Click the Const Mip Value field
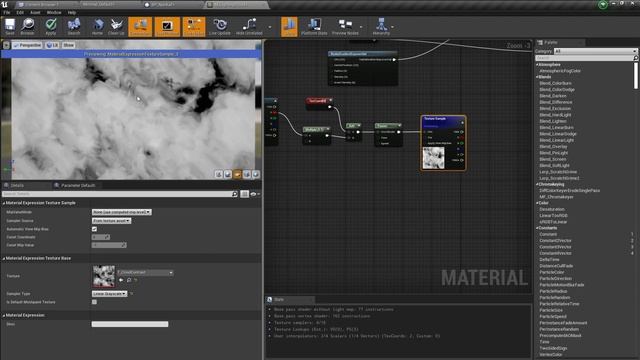640x360 pixels. pos(109,245)
